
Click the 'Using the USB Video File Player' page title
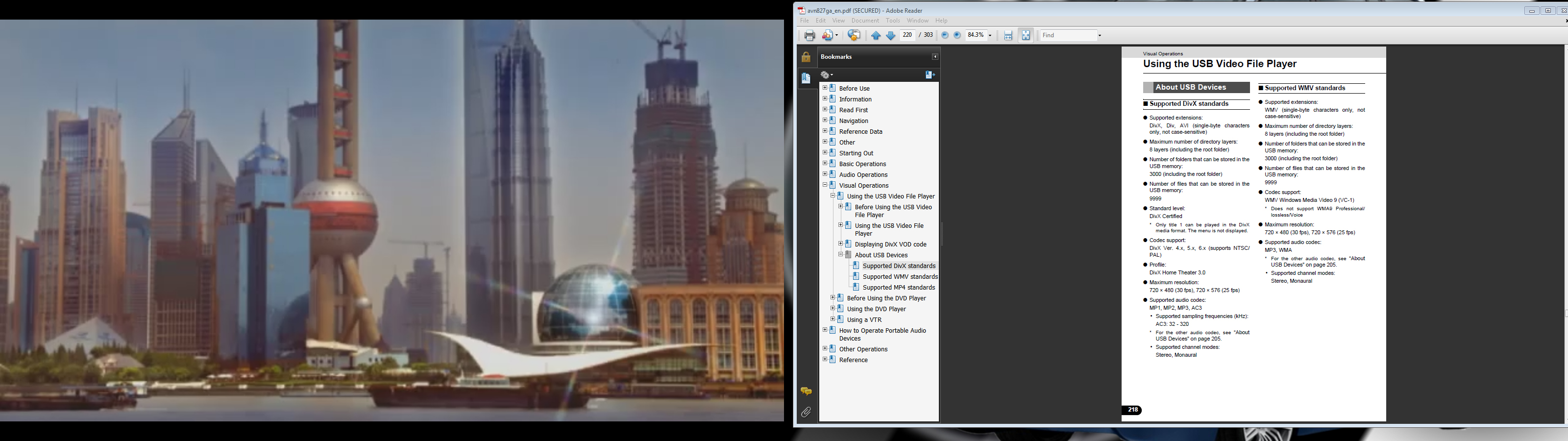click(x=1220, y=64)
